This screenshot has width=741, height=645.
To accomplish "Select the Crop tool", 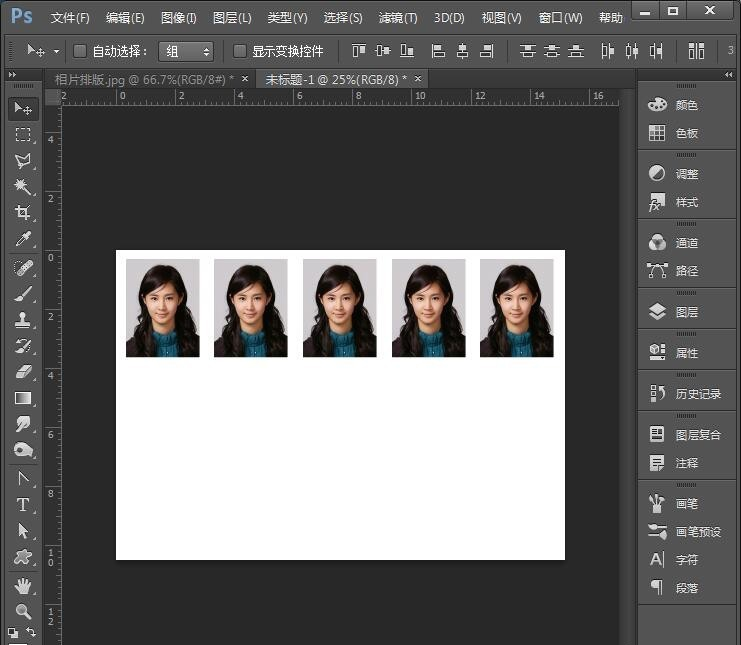I will tap(22, 212).
